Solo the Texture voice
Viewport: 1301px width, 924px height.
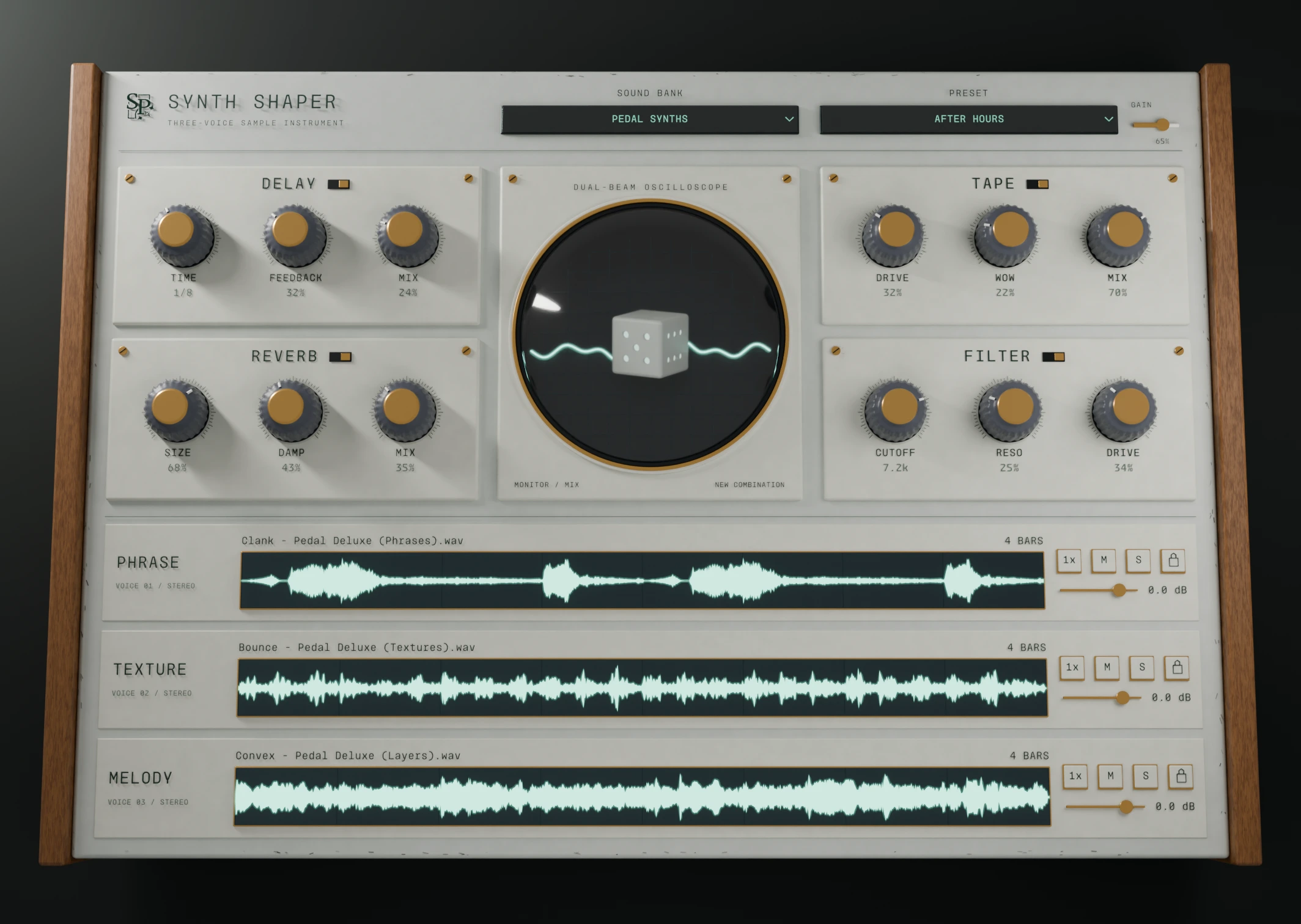(1142, 667)
